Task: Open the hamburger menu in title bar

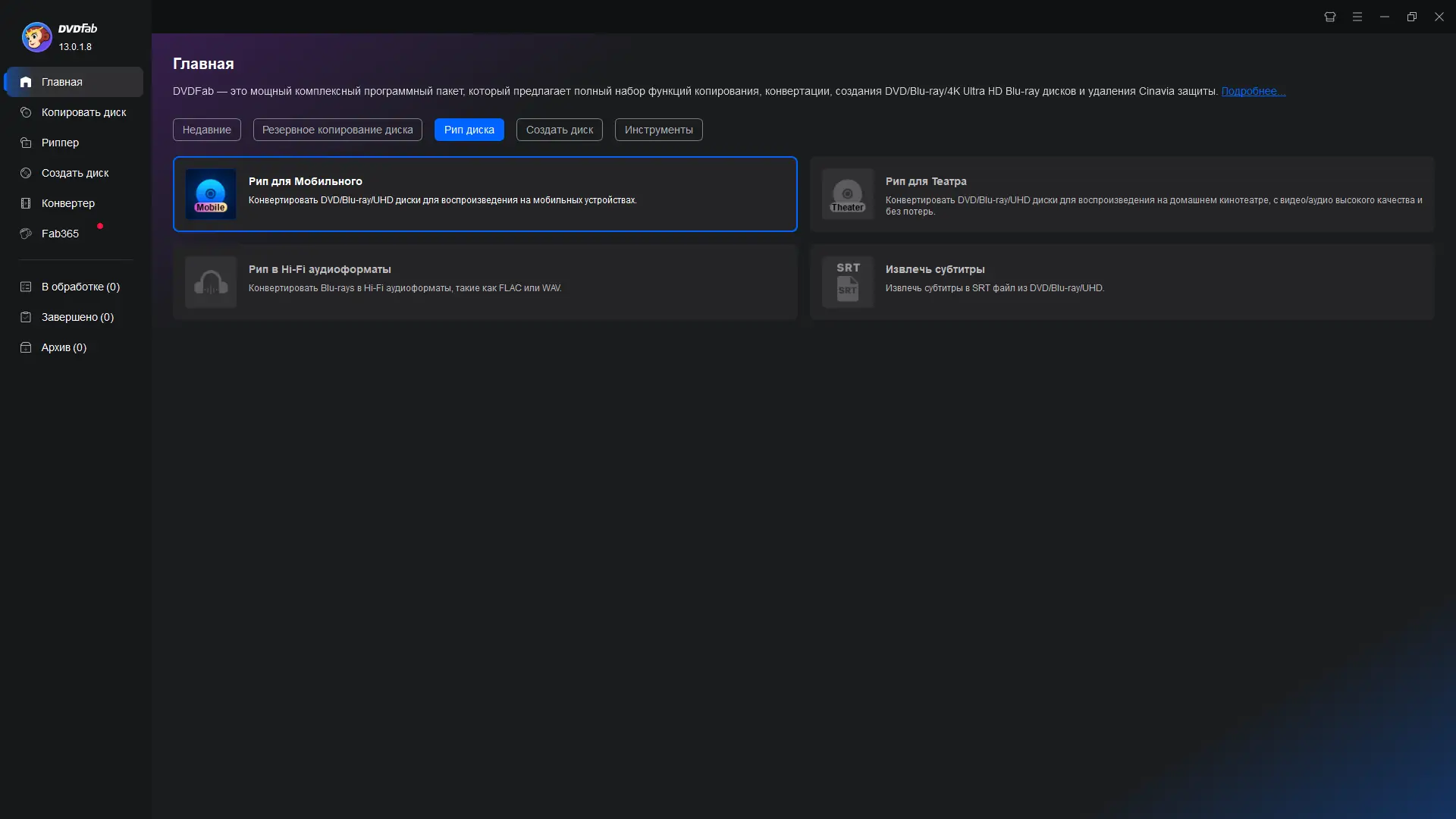Action: click(x=1357, y=17)
